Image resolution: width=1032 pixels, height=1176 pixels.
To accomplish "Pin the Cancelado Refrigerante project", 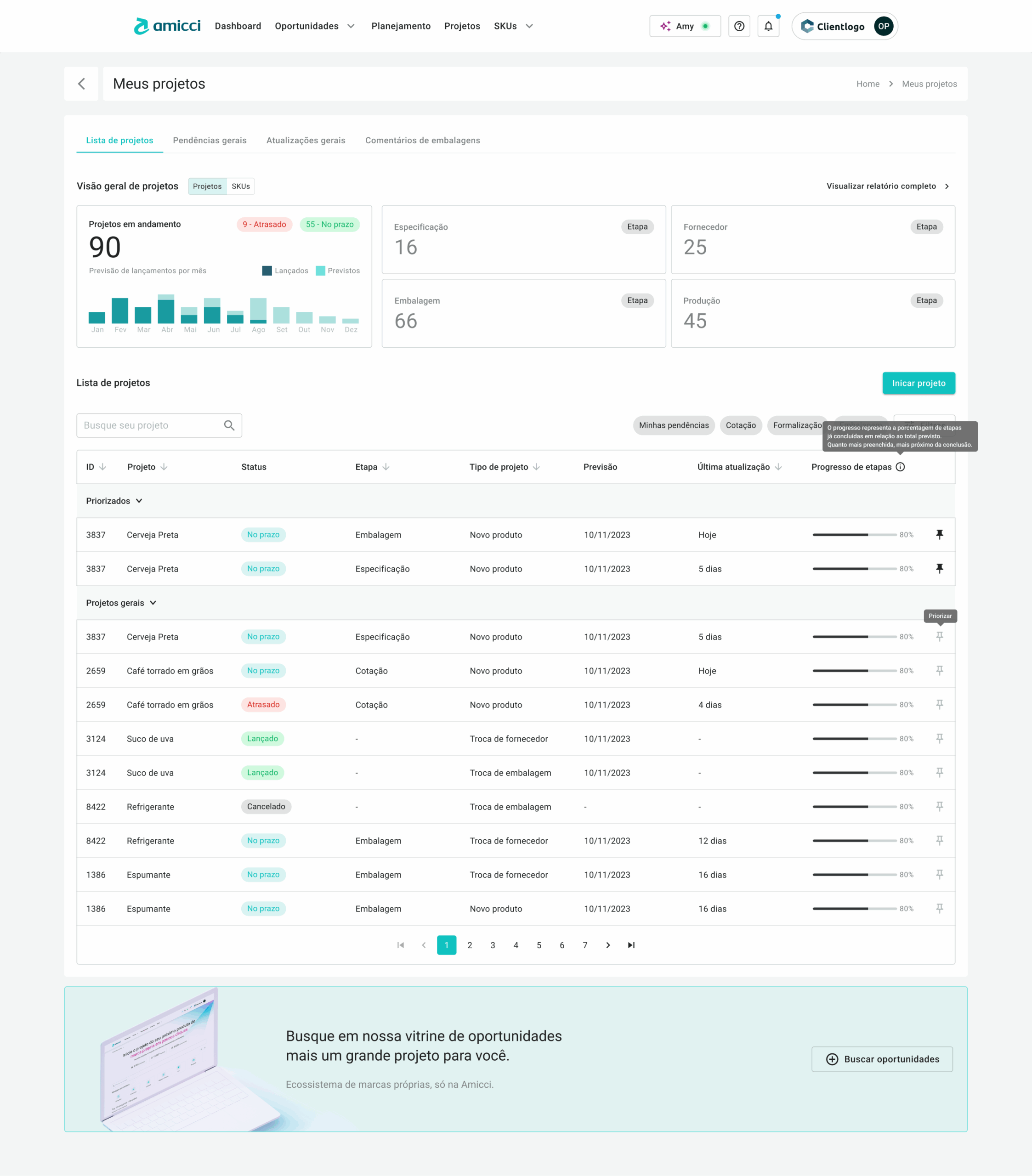I will pyautogui.click(x=939, y=806).
